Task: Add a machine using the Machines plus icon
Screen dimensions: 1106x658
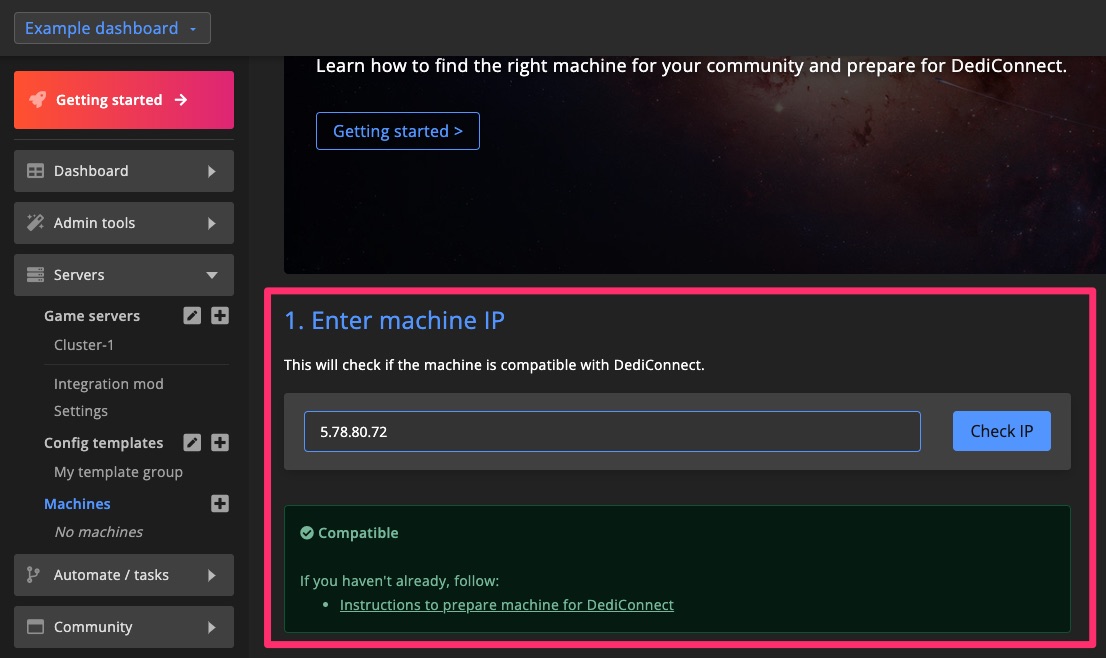Action: (220, 503)
